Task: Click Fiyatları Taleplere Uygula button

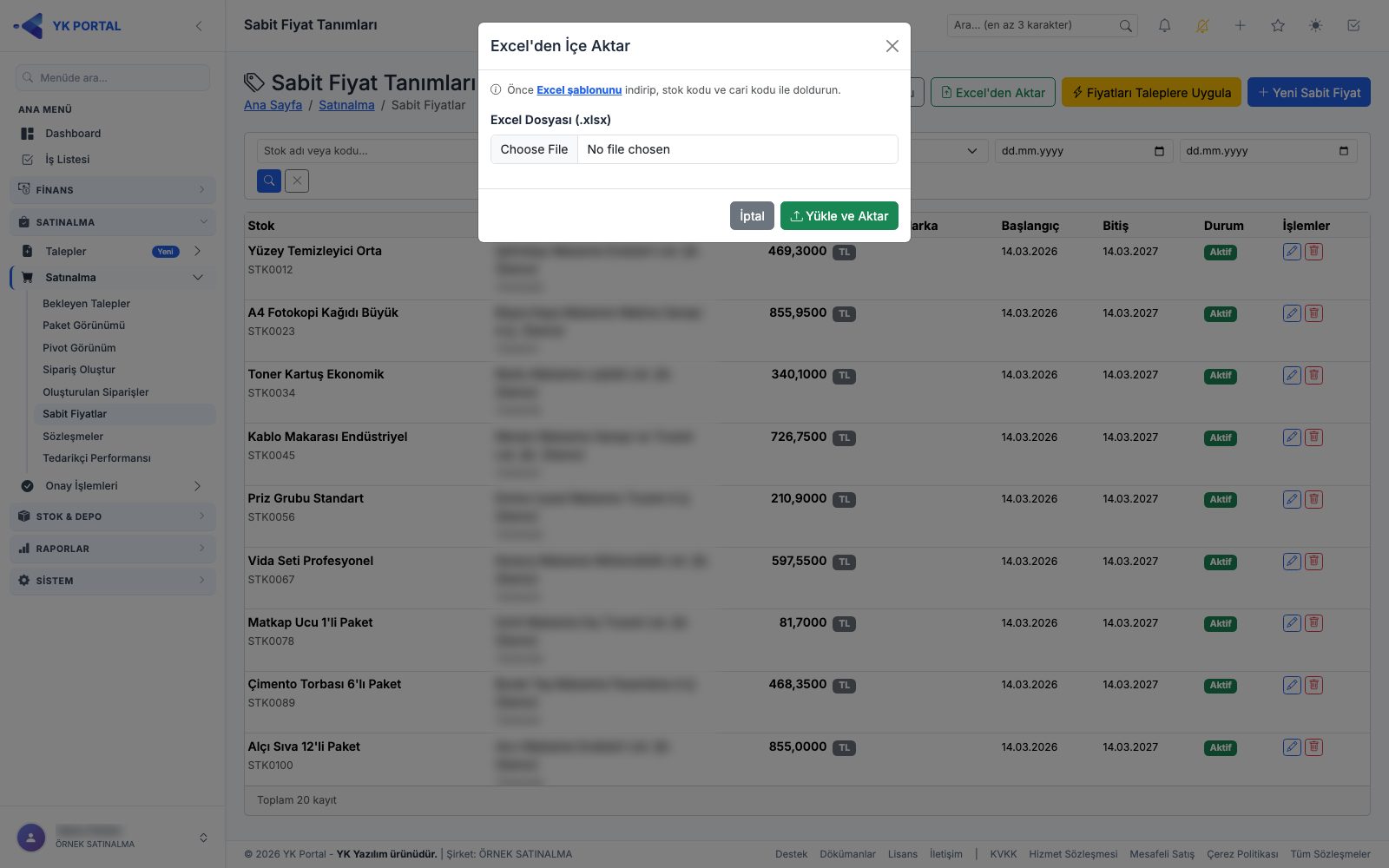Action: point(1151,93)
